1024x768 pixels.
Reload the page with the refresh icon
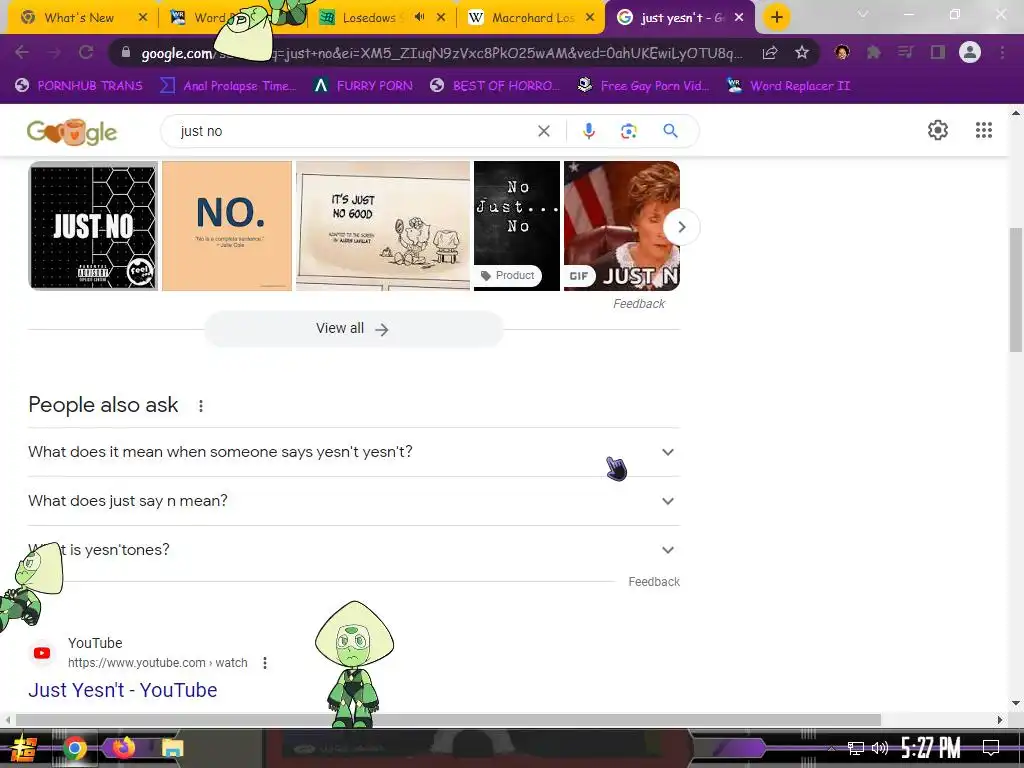pos(86,52)
